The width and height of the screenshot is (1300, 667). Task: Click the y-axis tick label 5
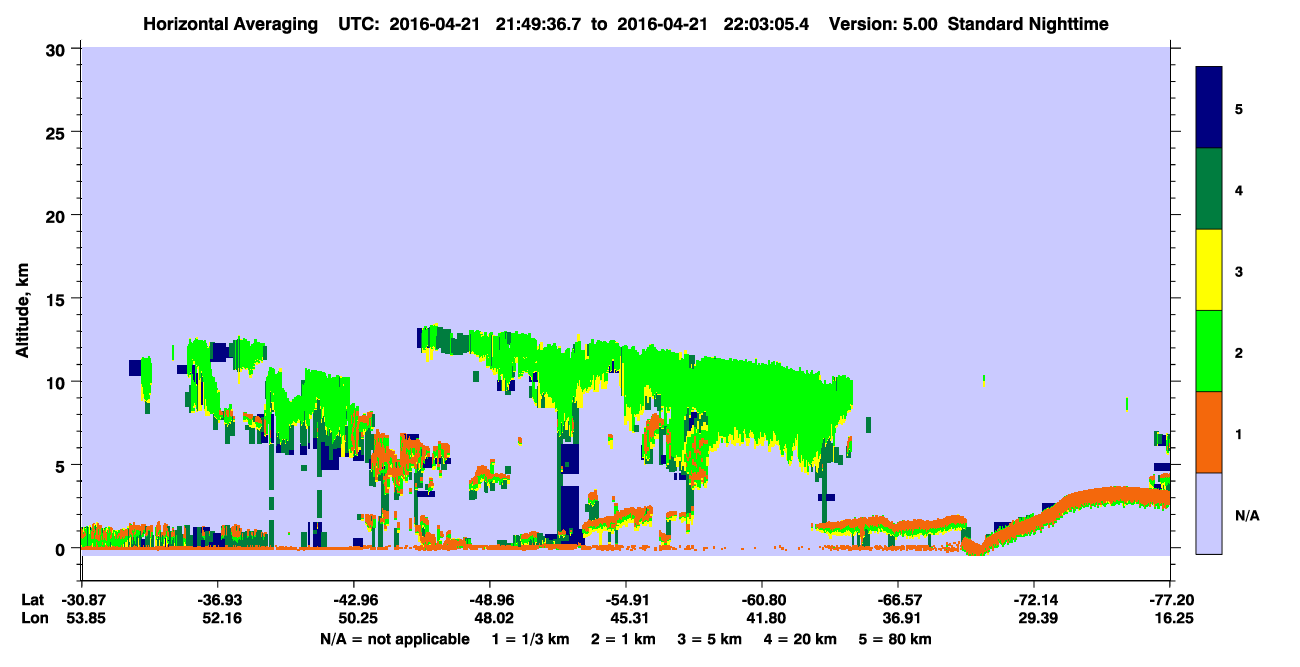tap(62, 465)
